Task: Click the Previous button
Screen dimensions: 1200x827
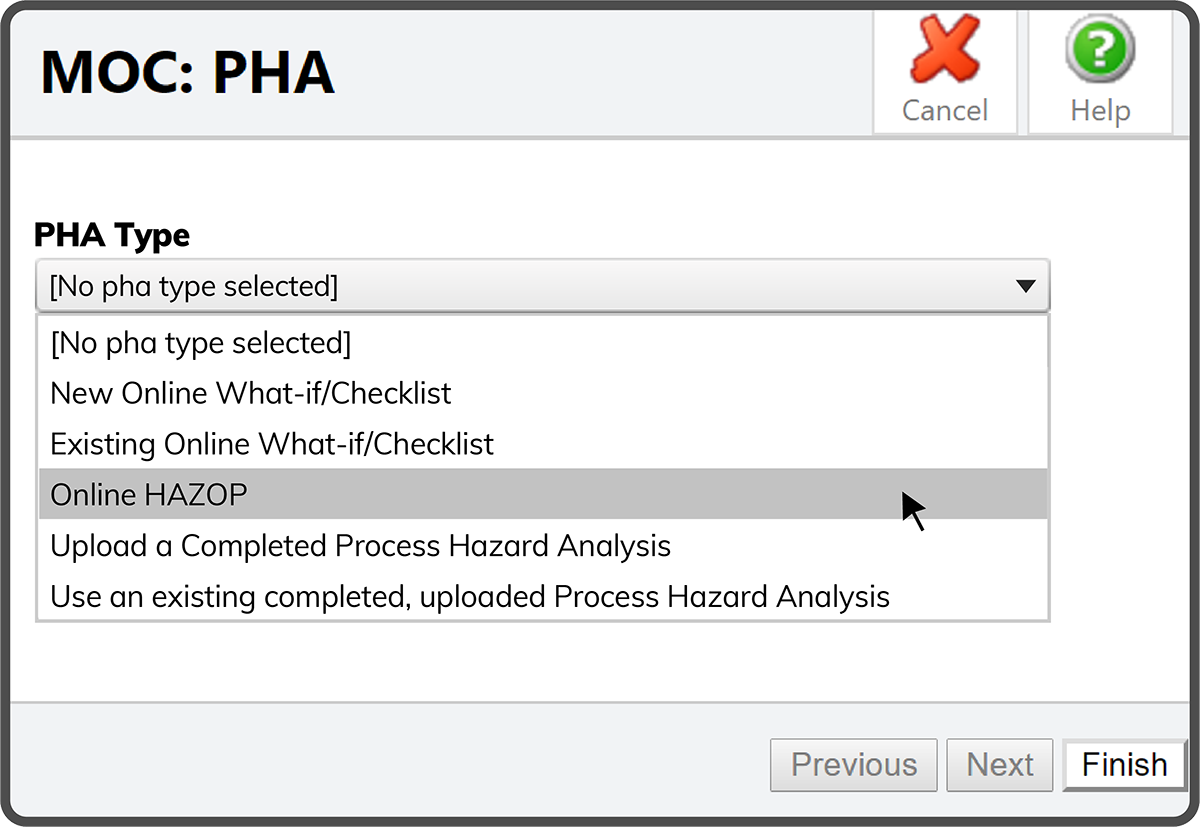Action: 853,765
